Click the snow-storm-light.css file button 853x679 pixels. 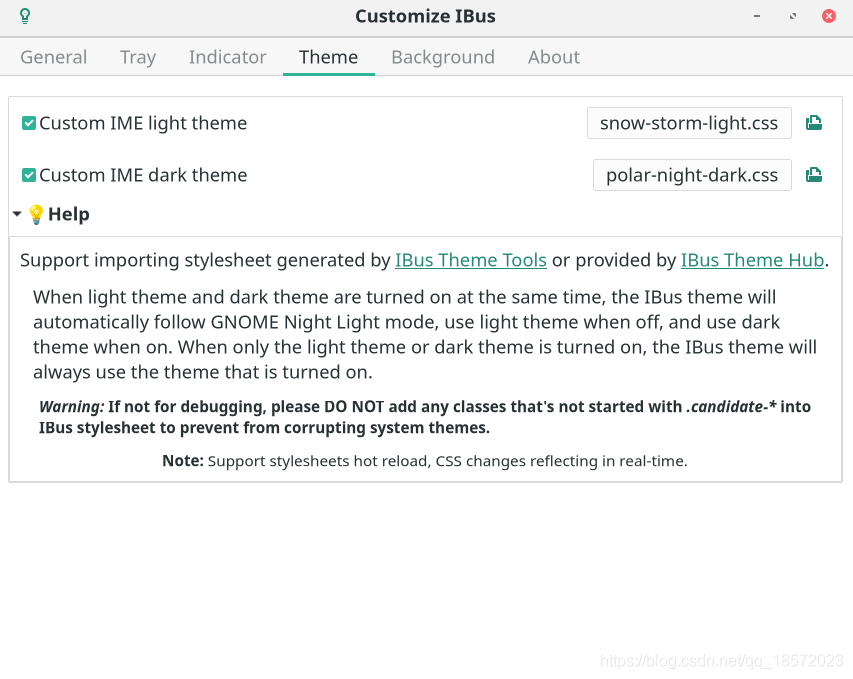click(x=689, y=123)
